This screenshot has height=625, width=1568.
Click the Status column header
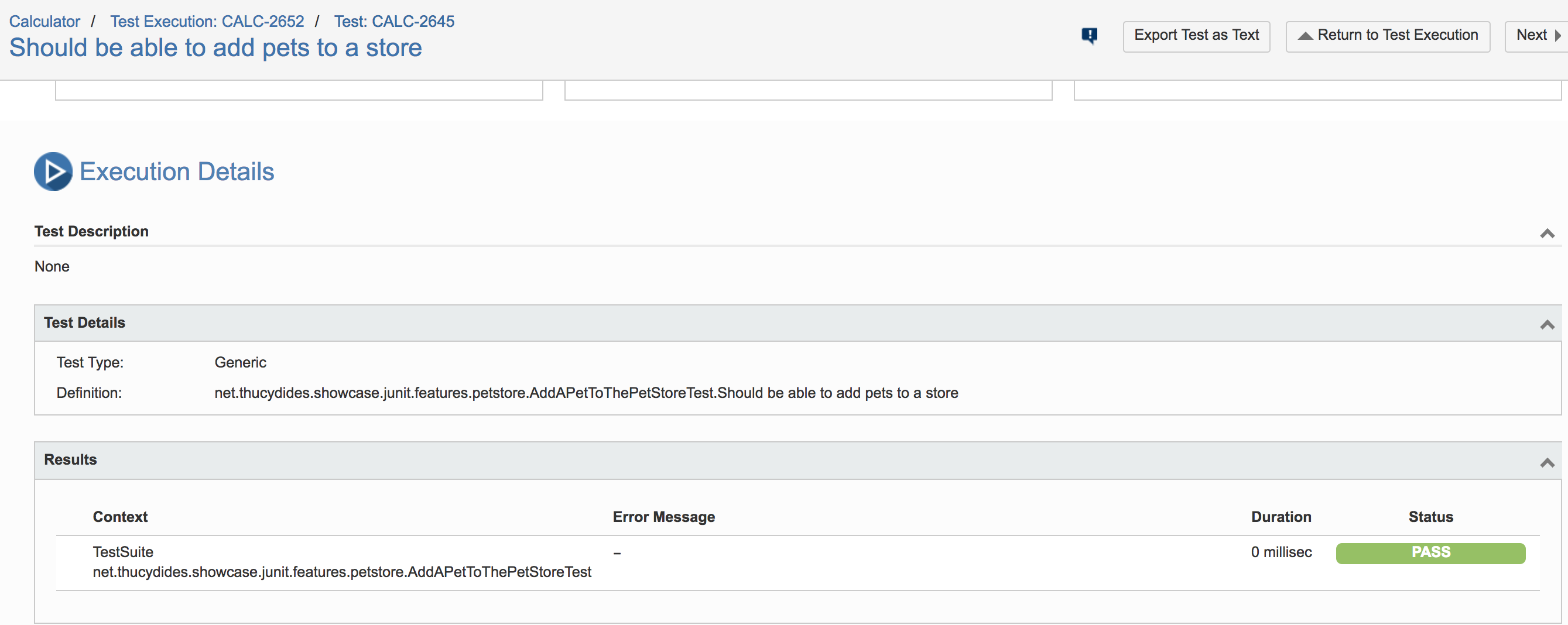[1430, 517]
